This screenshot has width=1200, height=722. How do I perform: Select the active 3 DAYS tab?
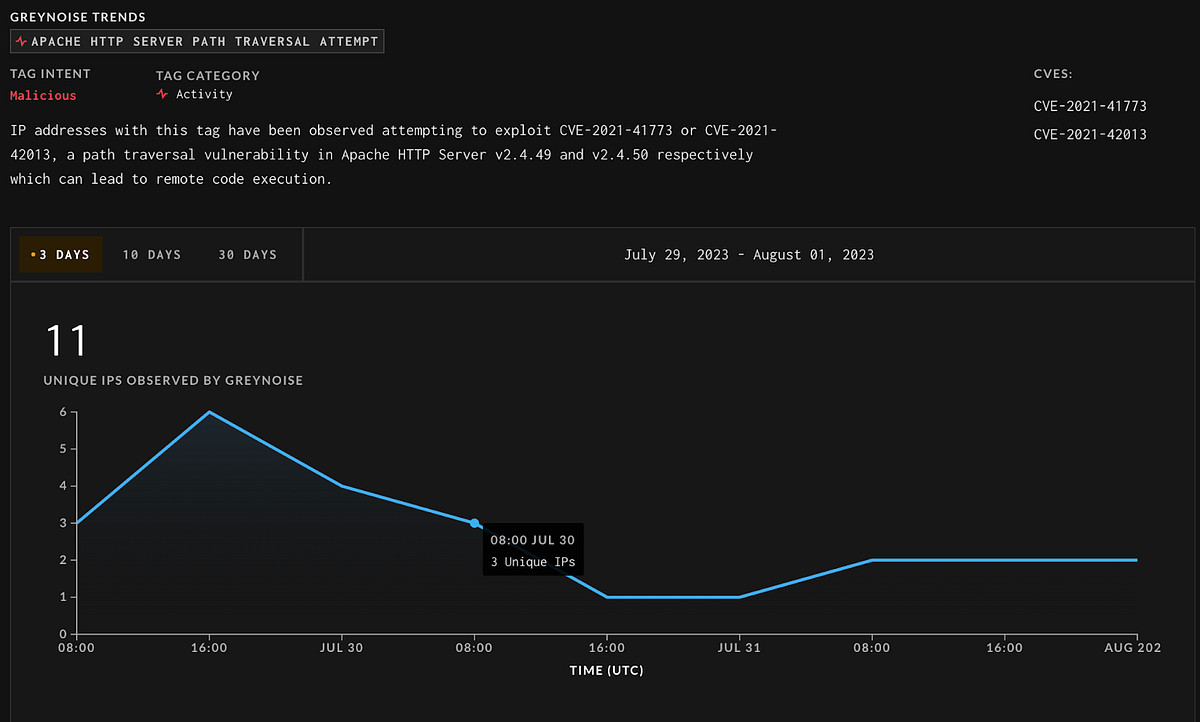click(66, 254)
